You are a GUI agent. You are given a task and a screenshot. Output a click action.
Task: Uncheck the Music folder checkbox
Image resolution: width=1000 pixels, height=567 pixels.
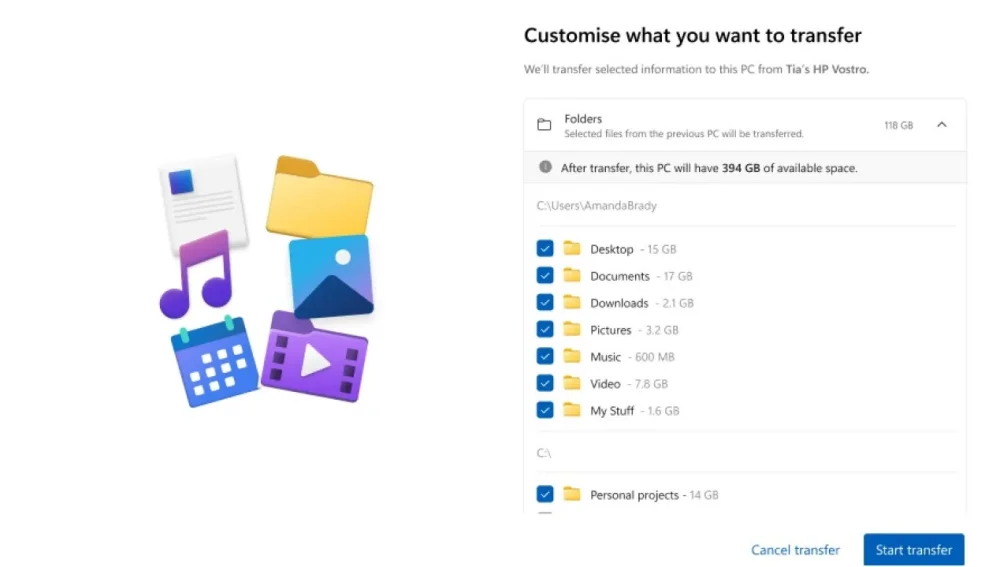(x=545, y=356)
